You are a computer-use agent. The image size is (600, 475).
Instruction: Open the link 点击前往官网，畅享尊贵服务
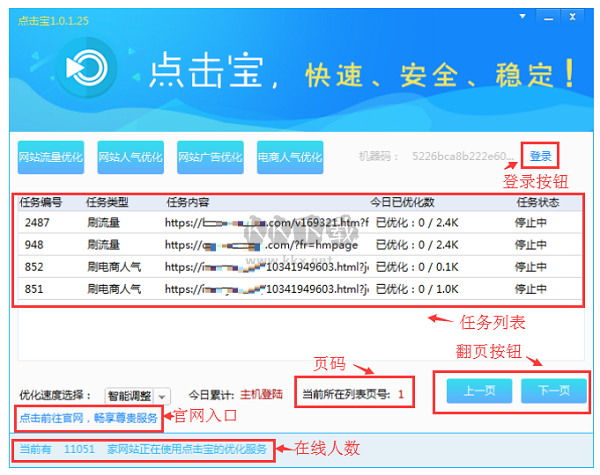(x=88, y=418)
